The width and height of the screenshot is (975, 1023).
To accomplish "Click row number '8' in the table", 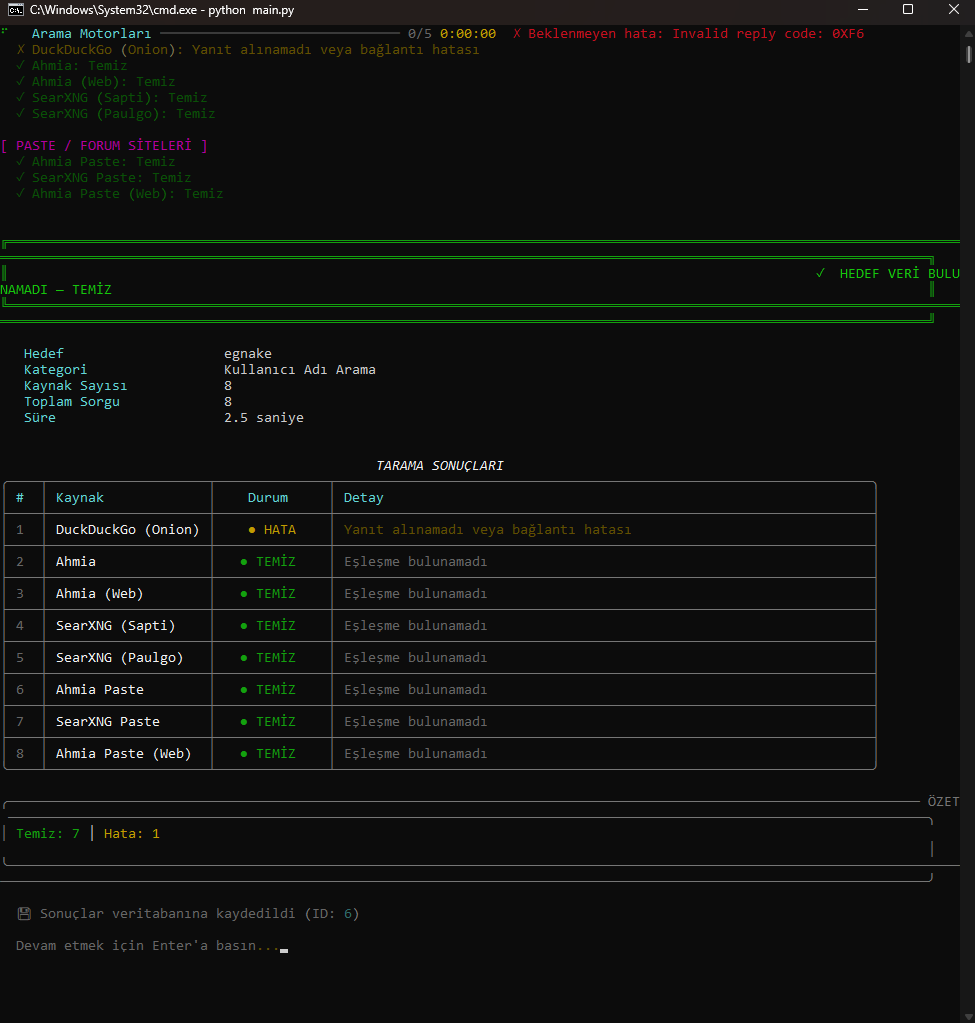I will pyautogui.click(x=20, y=753).
